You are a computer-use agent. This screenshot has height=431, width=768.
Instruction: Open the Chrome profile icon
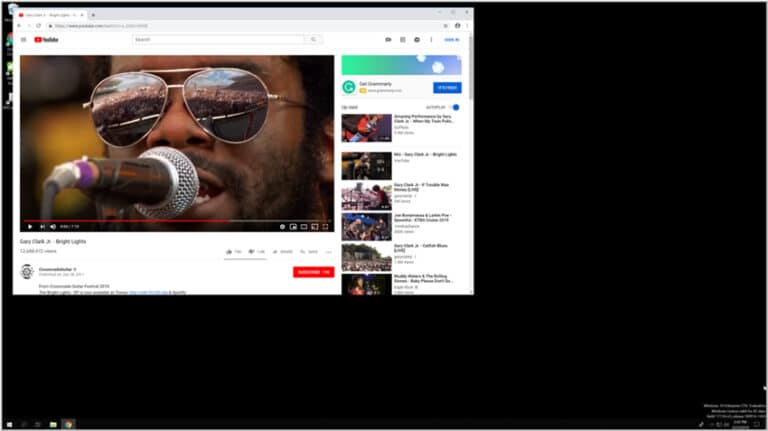click(457, 25)
